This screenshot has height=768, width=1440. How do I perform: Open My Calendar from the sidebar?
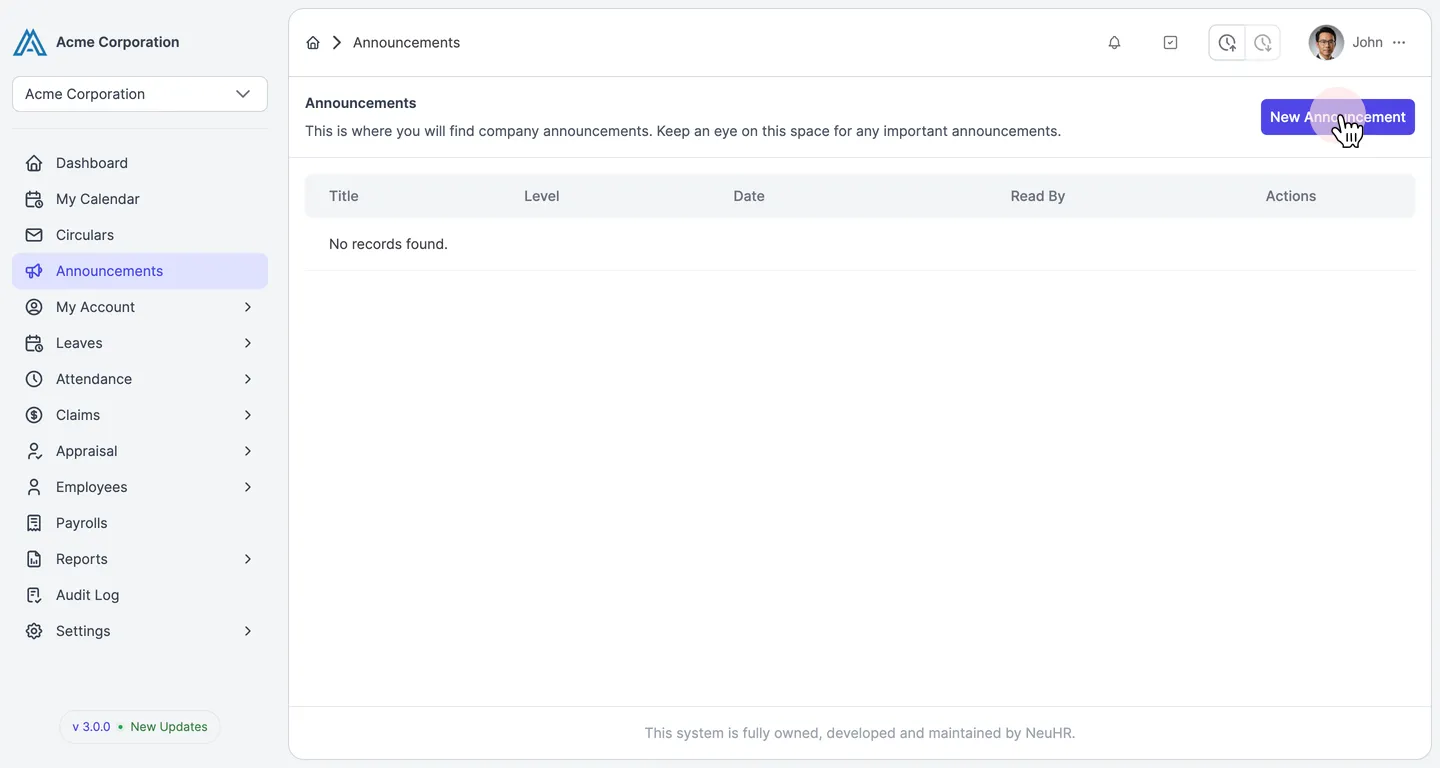[x=140, y=199]
